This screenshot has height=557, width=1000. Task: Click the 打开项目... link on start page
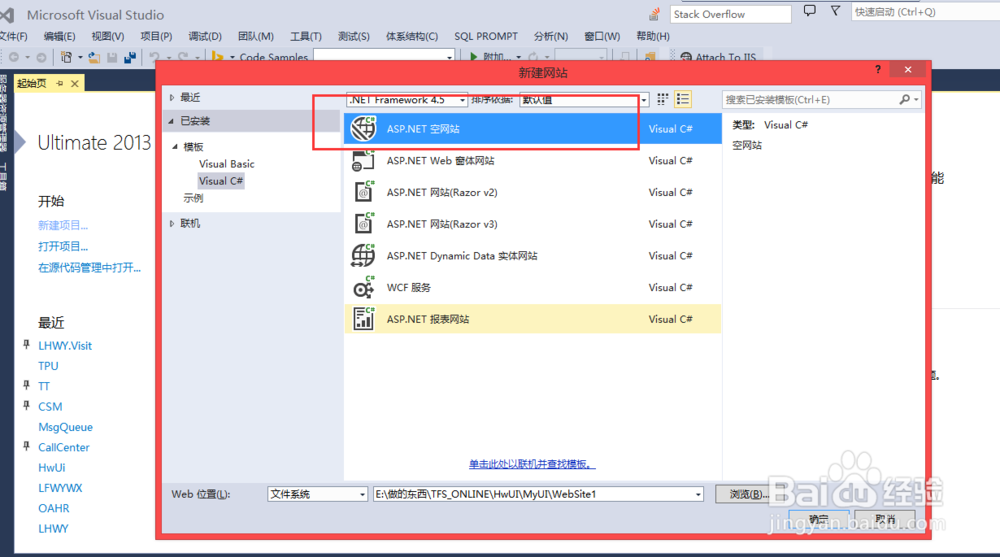[63, 246]
